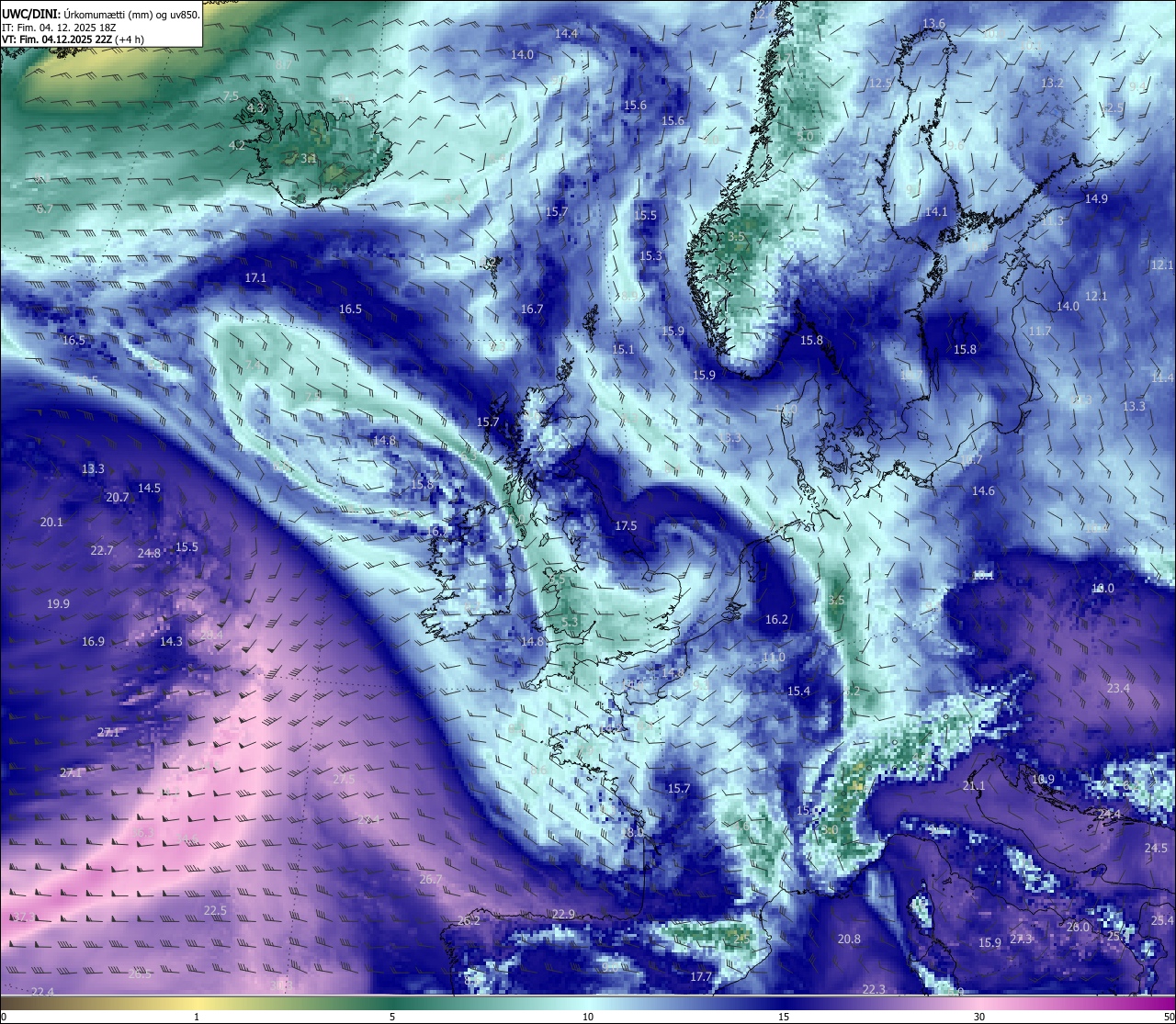
Task: Click the 14.1 value near Gulf of Bothnia
Action: pyautogui.click(x=936, y=212)
